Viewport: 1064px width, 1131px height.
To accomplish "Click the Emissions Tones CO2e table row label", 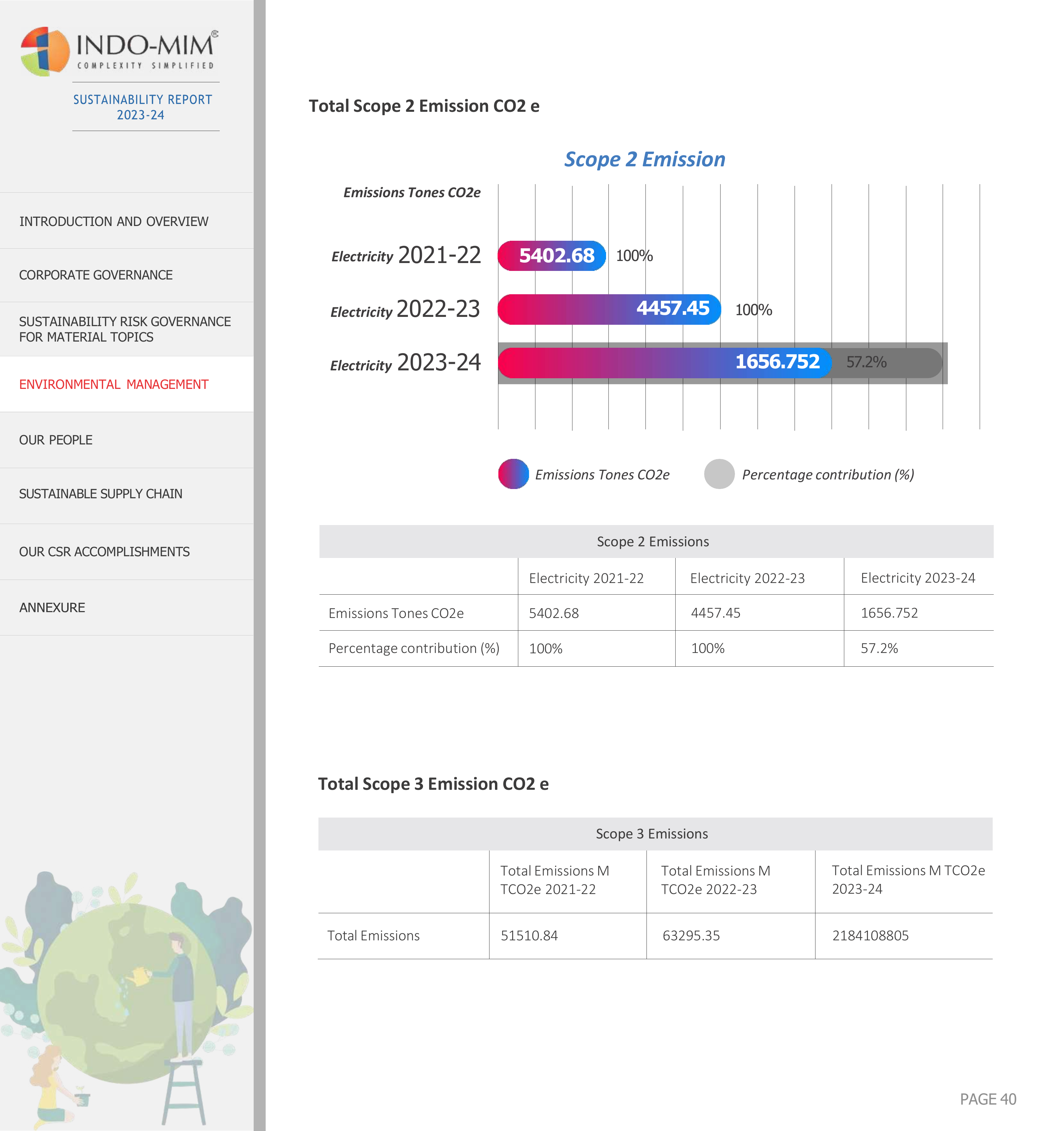I will (396, 613).
